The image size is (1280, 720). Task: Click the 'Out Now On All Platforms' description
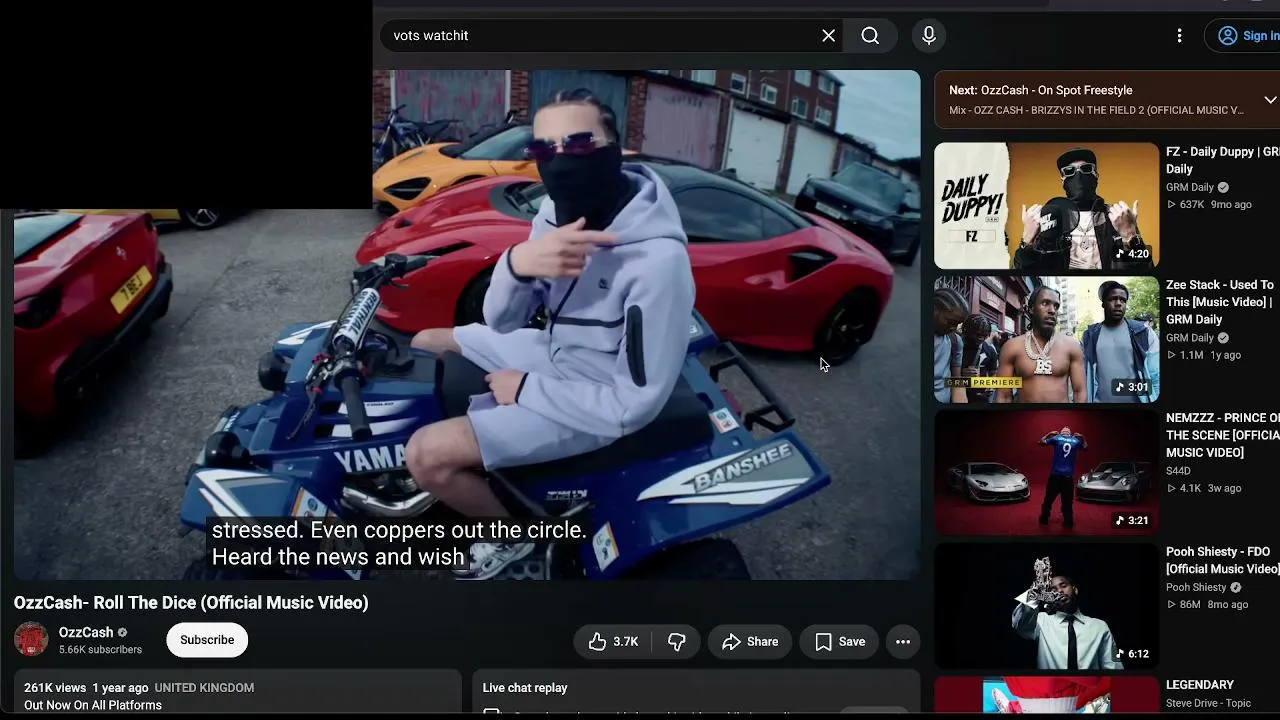point(93,705)
